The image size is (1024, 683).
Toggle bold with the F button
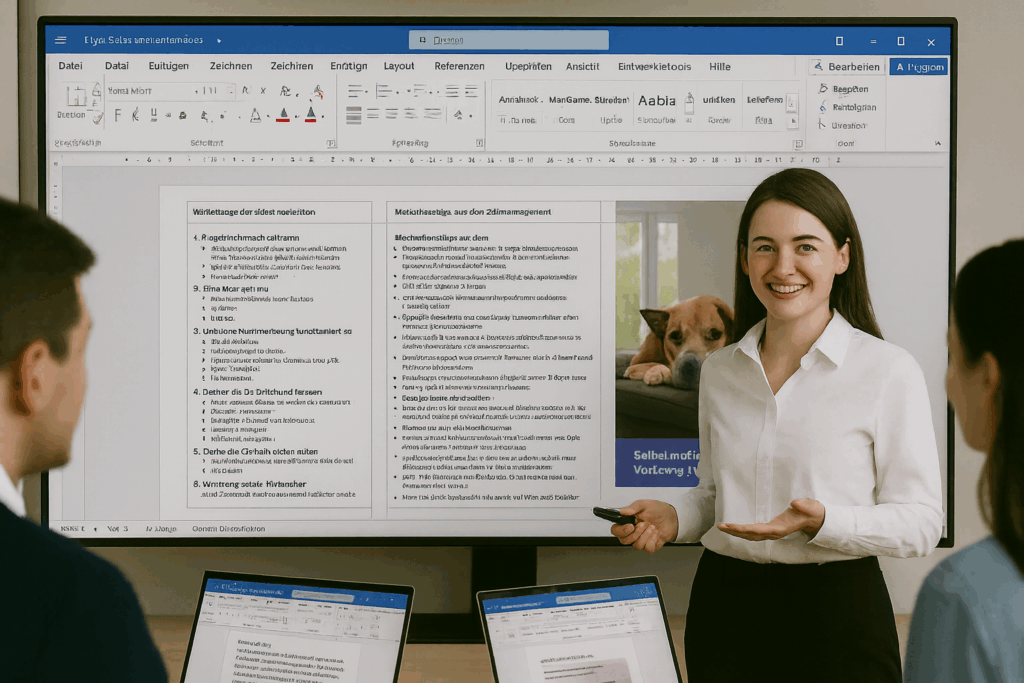pyautogui.click(x=118, y=116)
